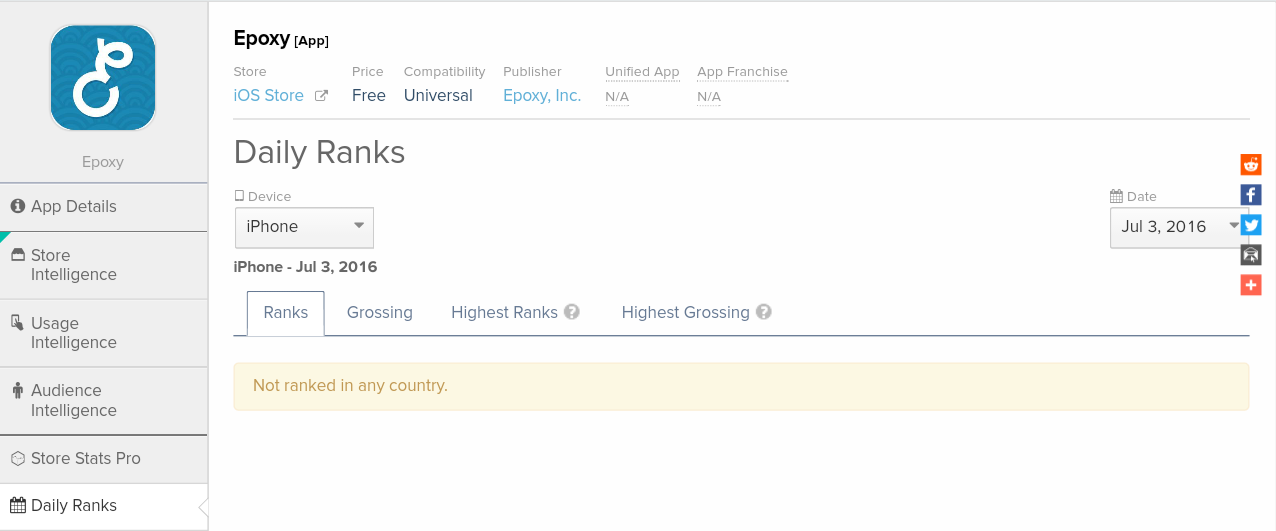Open the Jul 3, 2016 date dropdown
1276x531 pixels.
tap(1174, 227)
